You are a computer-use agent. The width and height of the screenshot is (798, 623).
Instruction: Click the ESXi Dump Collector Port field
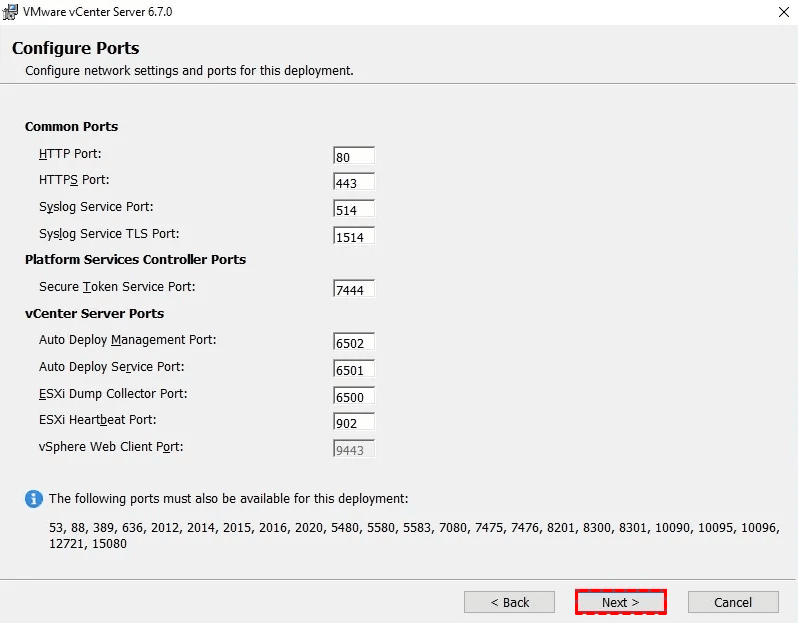[x=354, y=396]
